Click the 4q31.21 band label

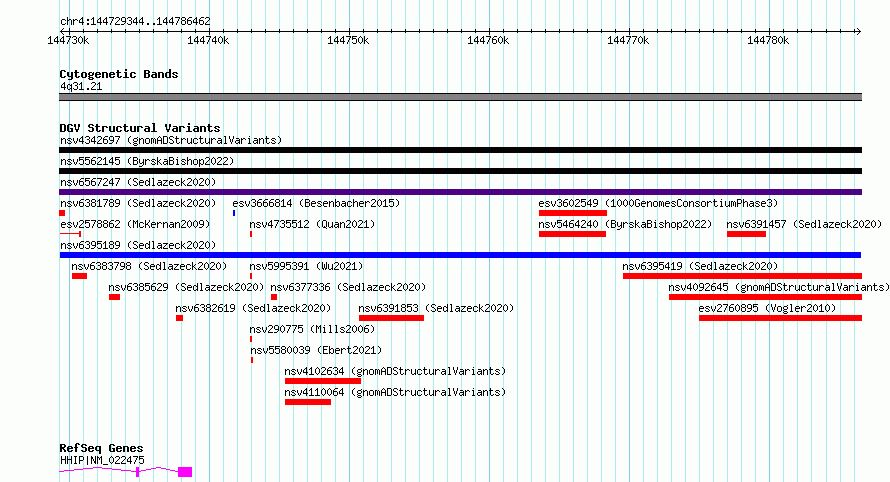coord(81,86)
